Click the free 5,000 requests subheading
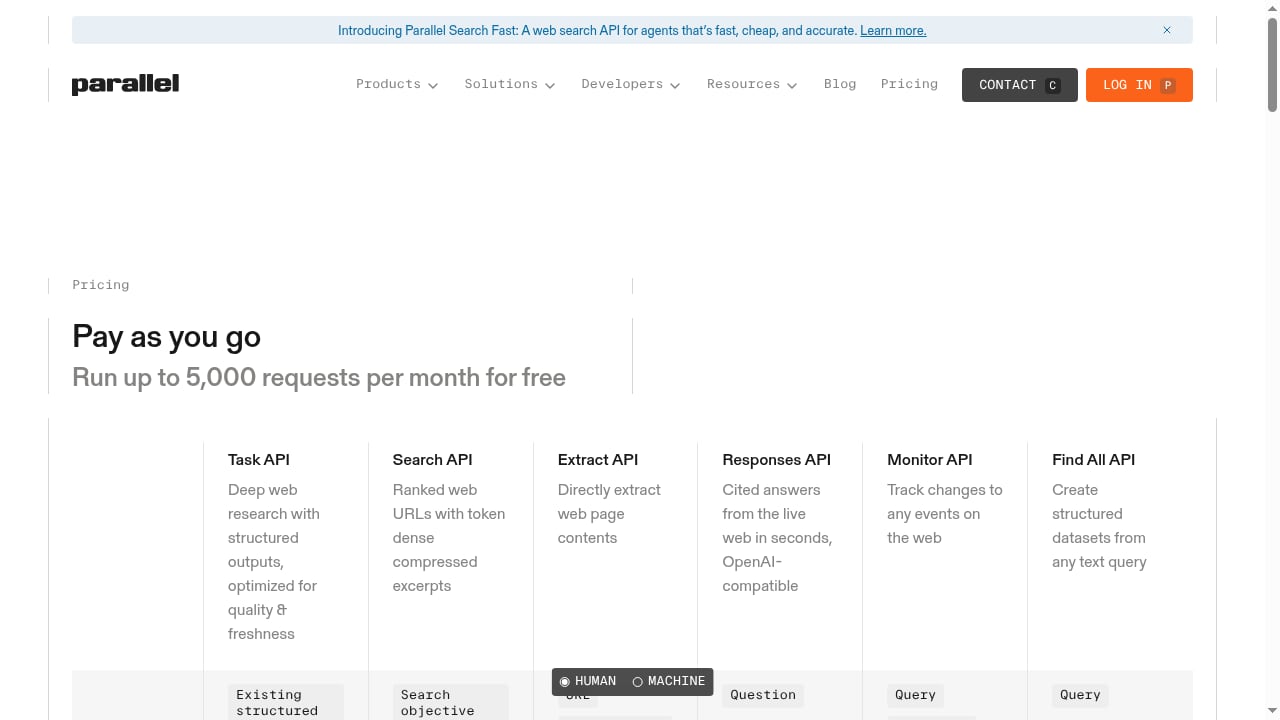This screenshot has width=1280, height=720. 319,377
